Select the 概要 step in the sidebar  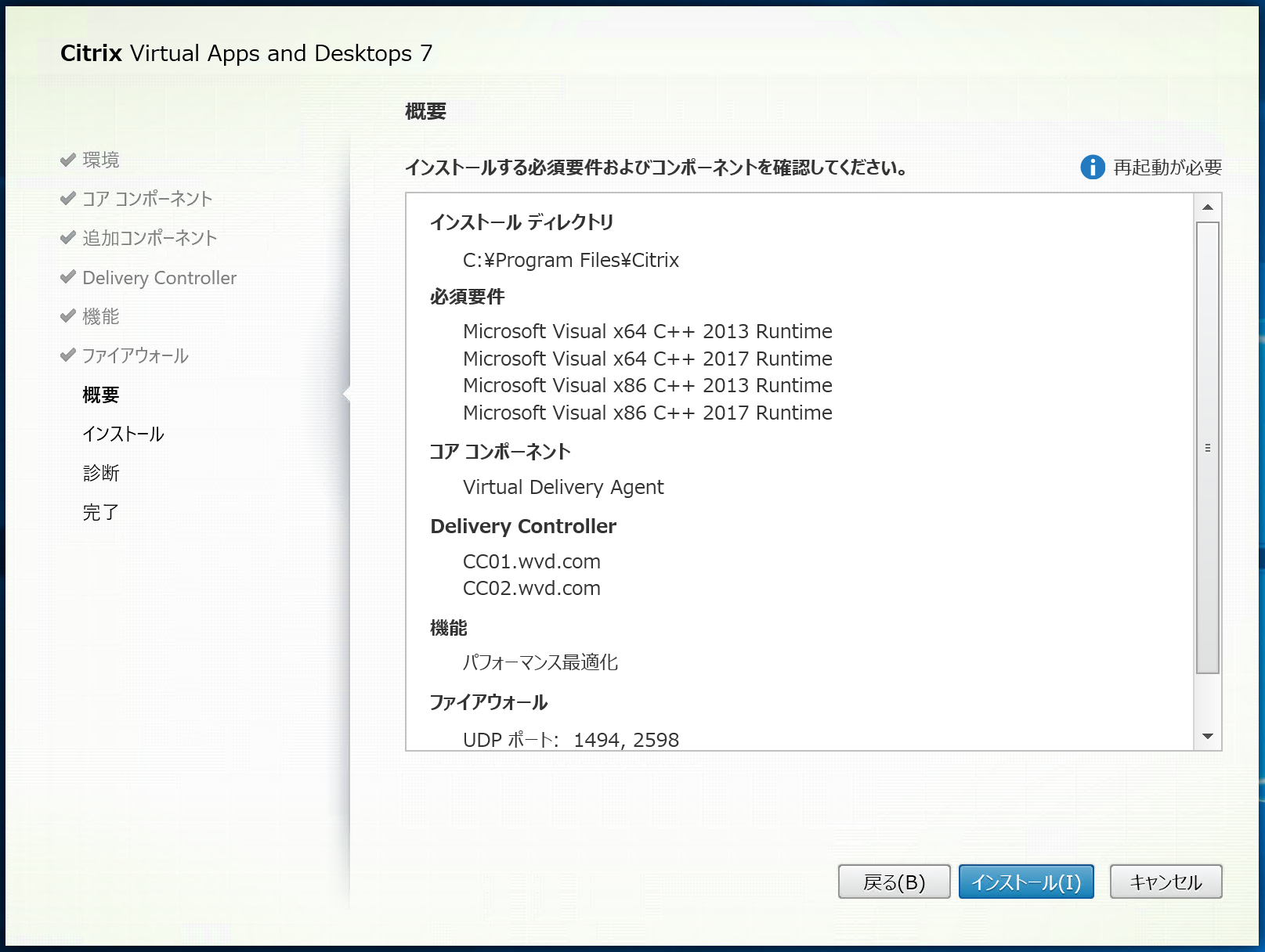(100, 395)
